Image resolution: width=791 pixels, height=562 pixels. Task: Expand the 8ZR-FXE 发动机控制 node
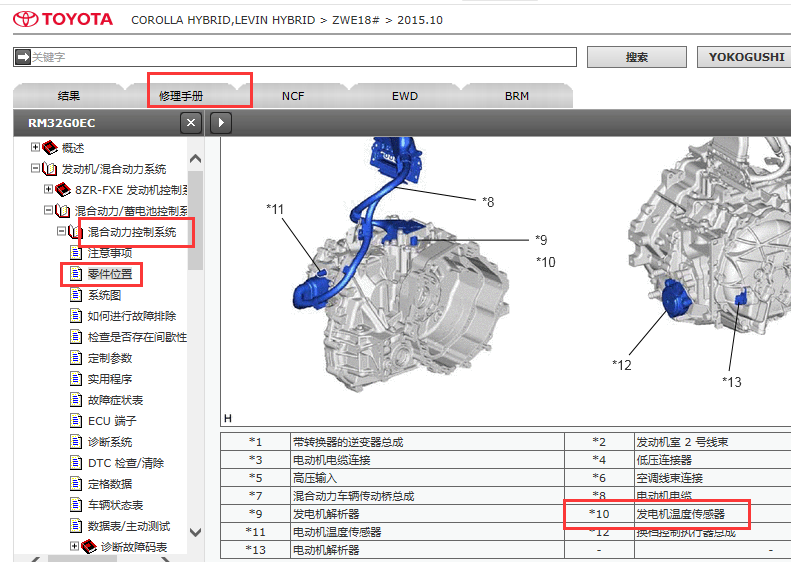48,189
